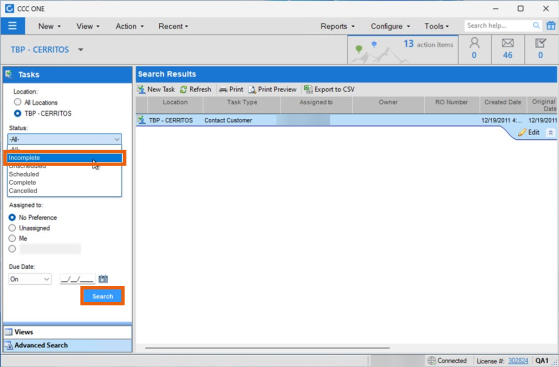Open the Views section
Screen dimensions: 559x367
67,332
